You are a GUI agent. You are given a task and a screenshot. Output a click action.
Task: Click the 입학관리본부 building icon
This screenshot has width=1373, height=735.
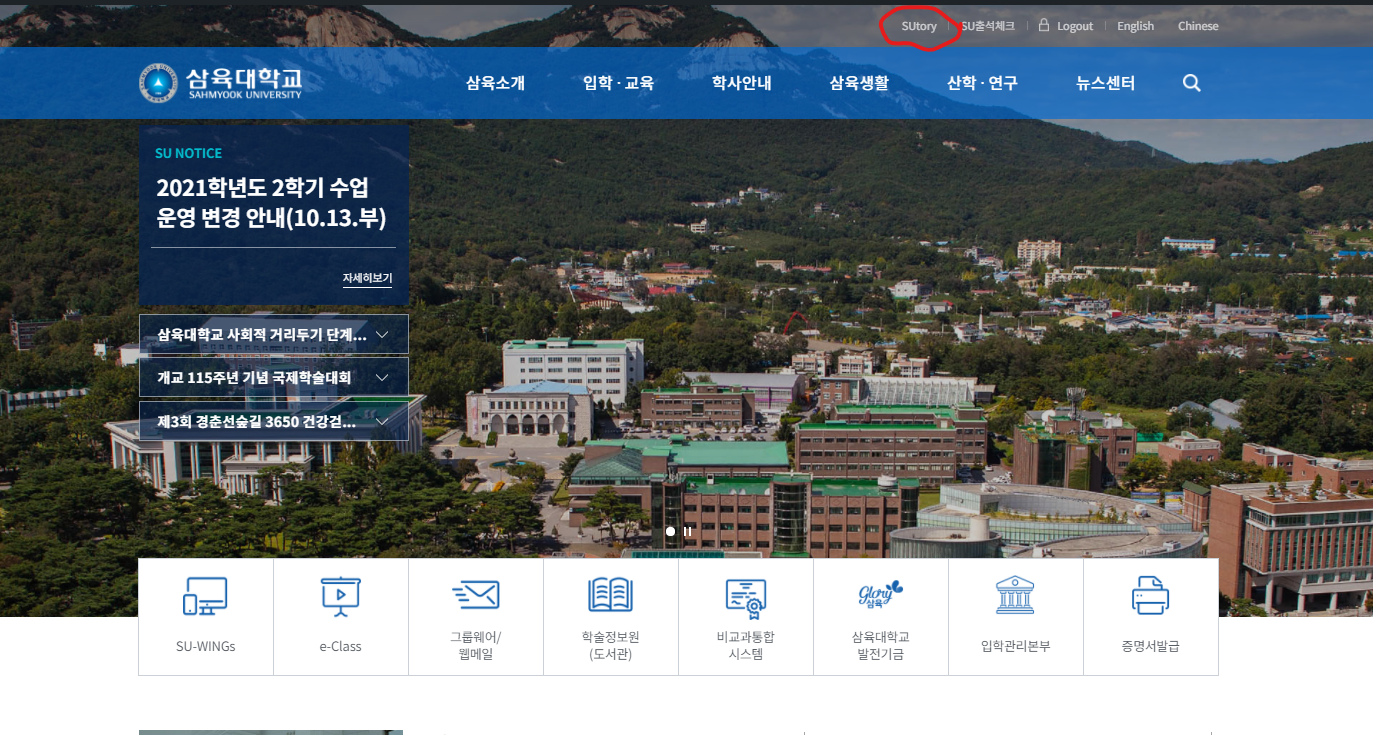pyautogui.click(x=1015, y=595)
